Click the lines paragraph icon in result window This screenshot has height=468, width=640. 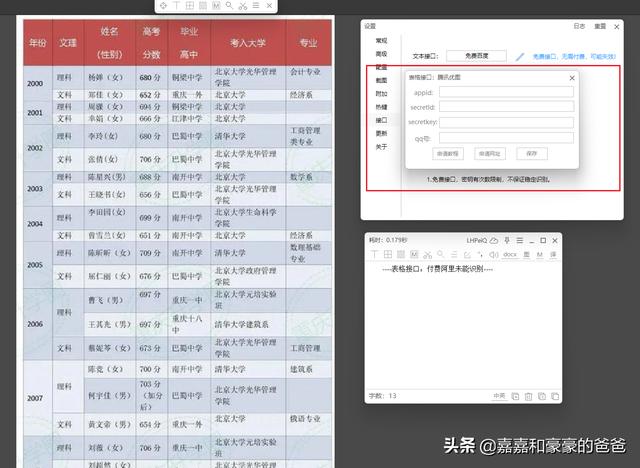[454, 255]
